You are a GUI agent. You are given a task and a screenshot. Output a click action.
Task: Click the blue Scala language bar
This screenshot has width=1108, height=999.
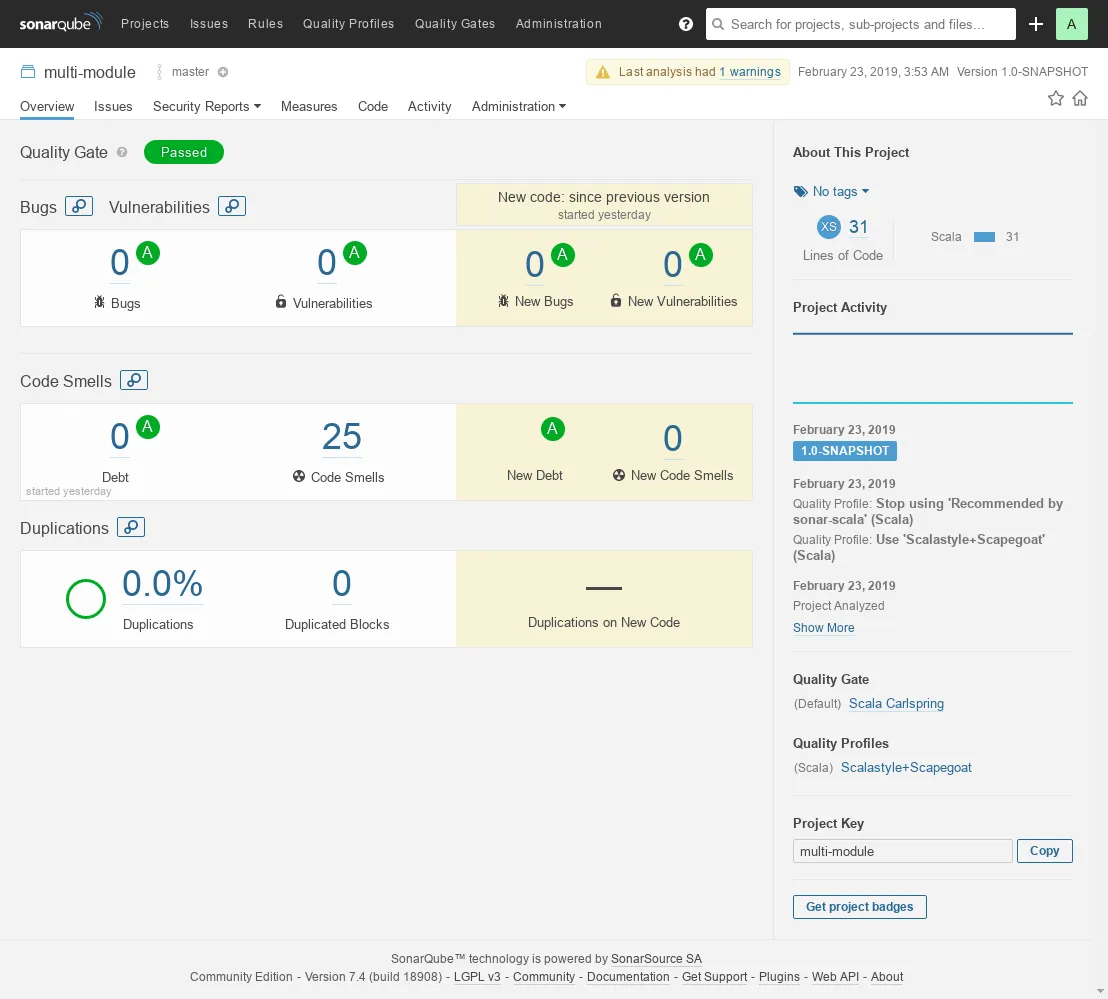(x=984, y=237)
